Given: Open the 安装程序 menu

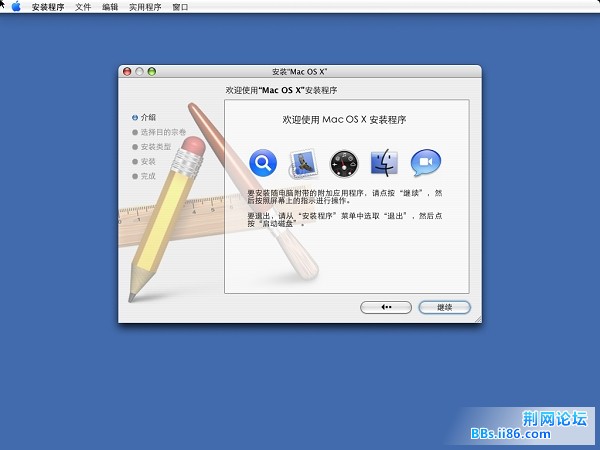Looking at the screenshot, I should [x=48, y=7].
